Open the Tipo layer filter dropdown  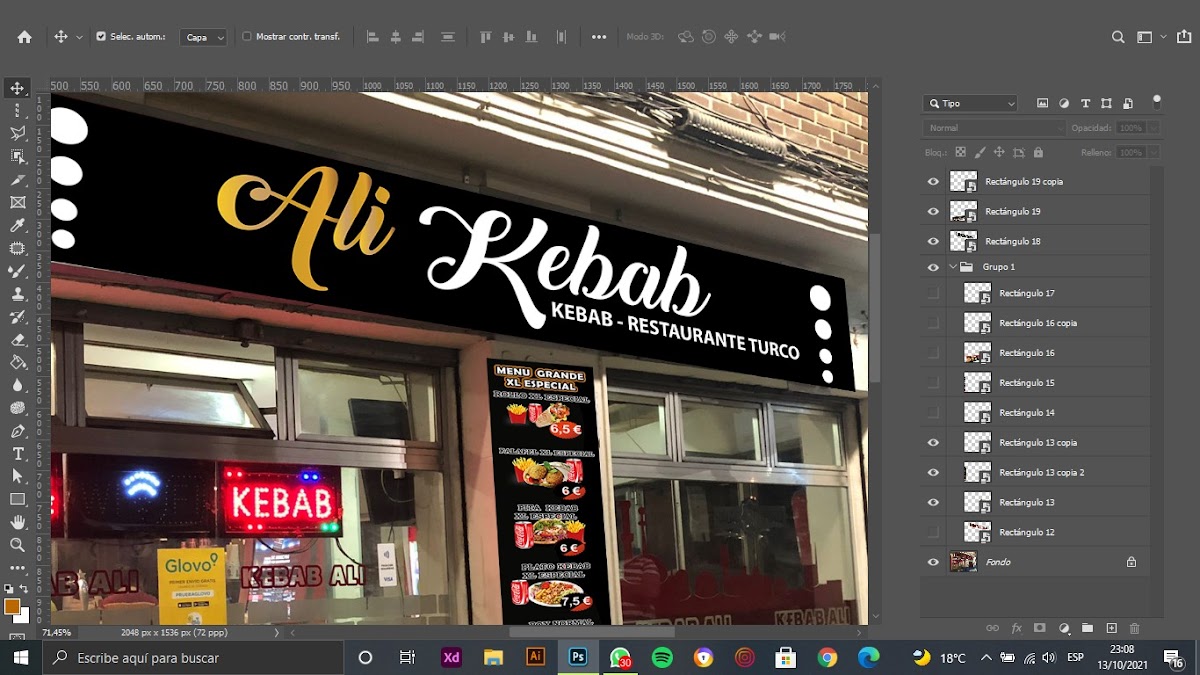971,103
